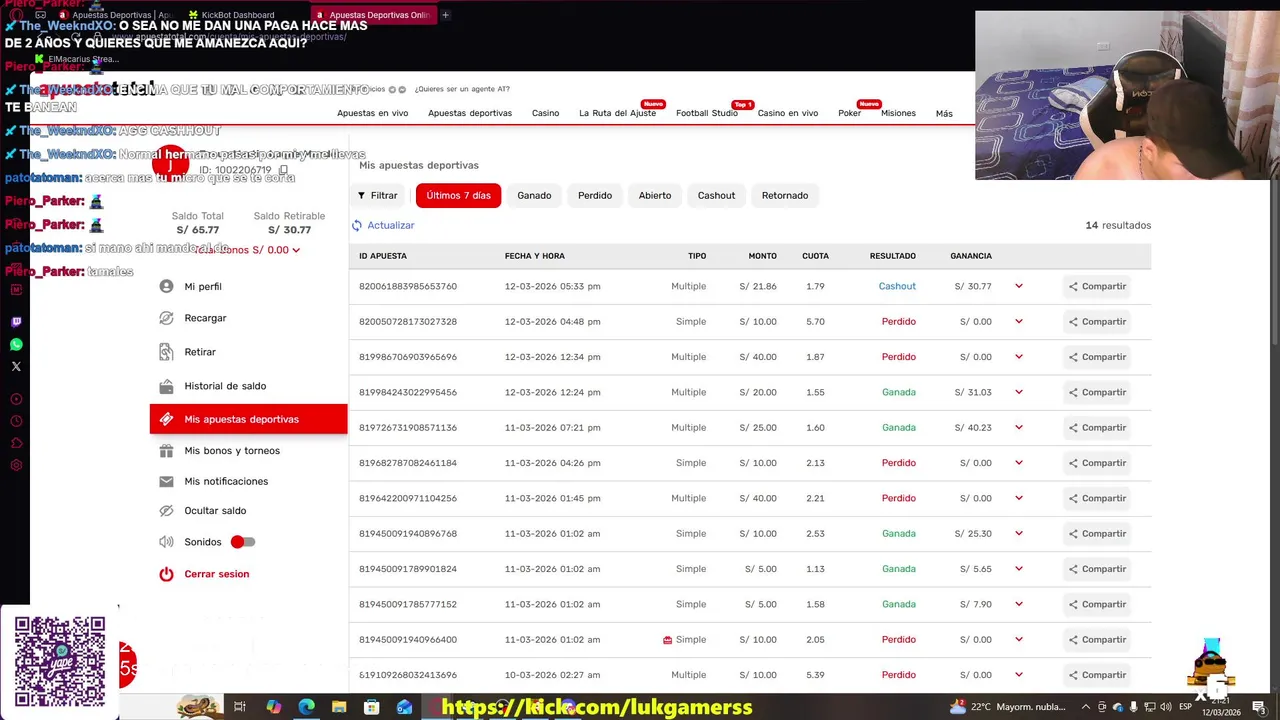The image size is (1280, 720).
Task: Click Compartir for 04:26 pm bet
Action: coord(1097,463)
